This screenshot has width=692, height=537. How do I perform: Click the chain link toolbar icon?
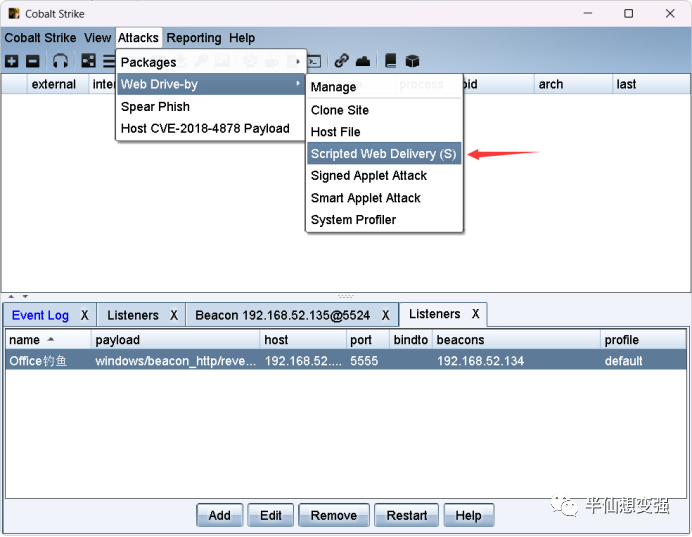(342, 61)
